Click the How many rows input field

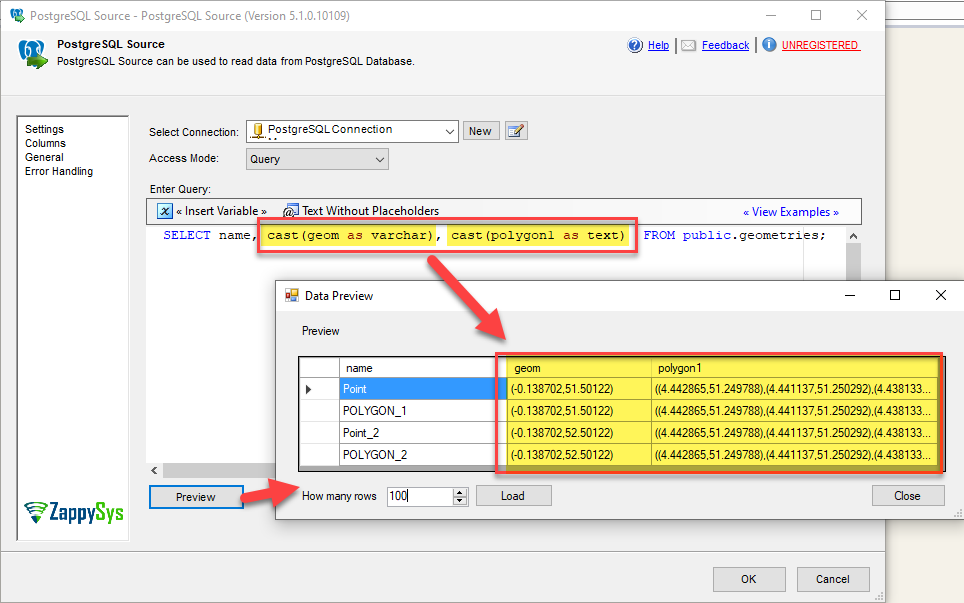pos(420,496)
